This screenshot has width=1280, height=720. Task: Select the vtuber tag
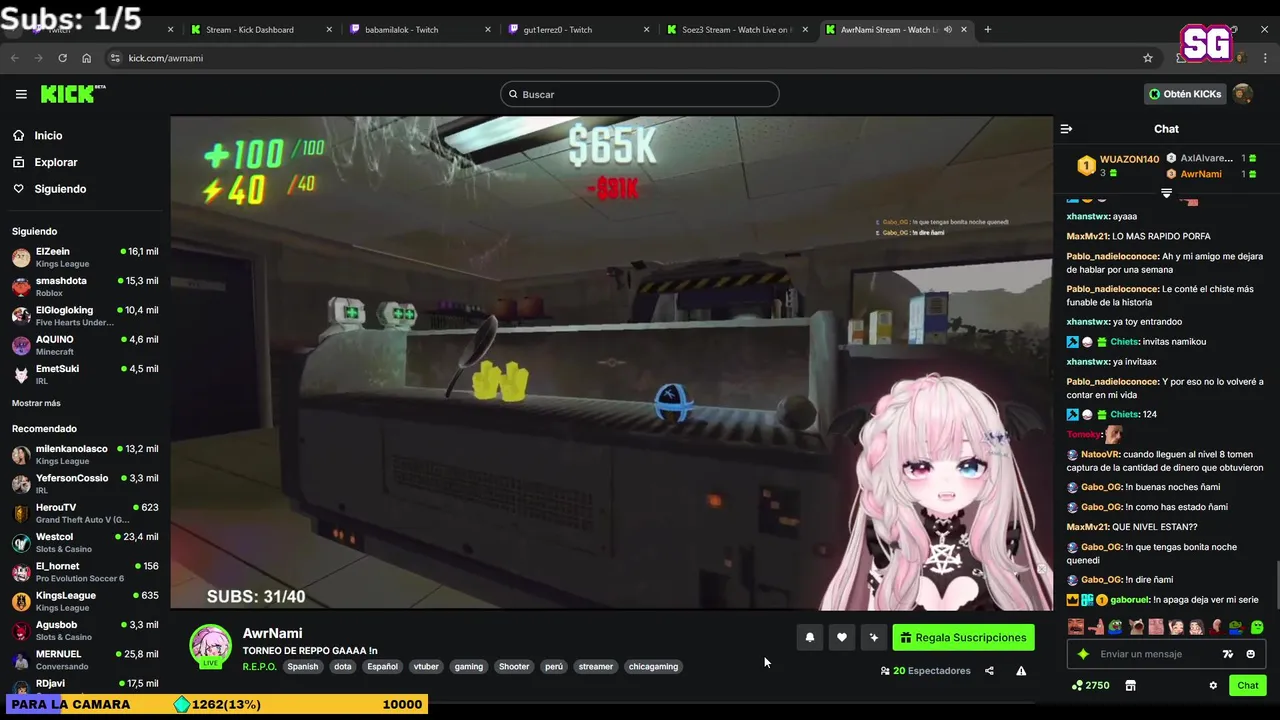click(426, 666)
